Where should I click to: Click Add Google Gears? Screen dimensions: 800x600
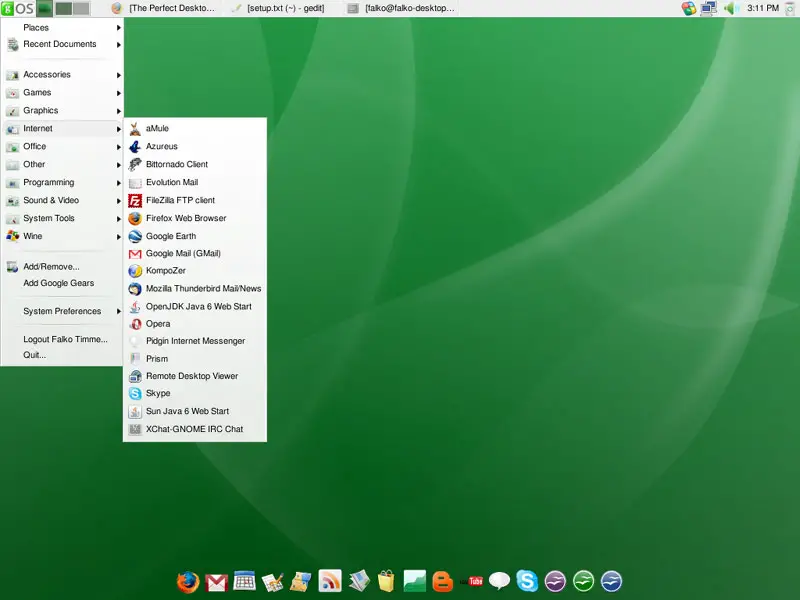62,283
